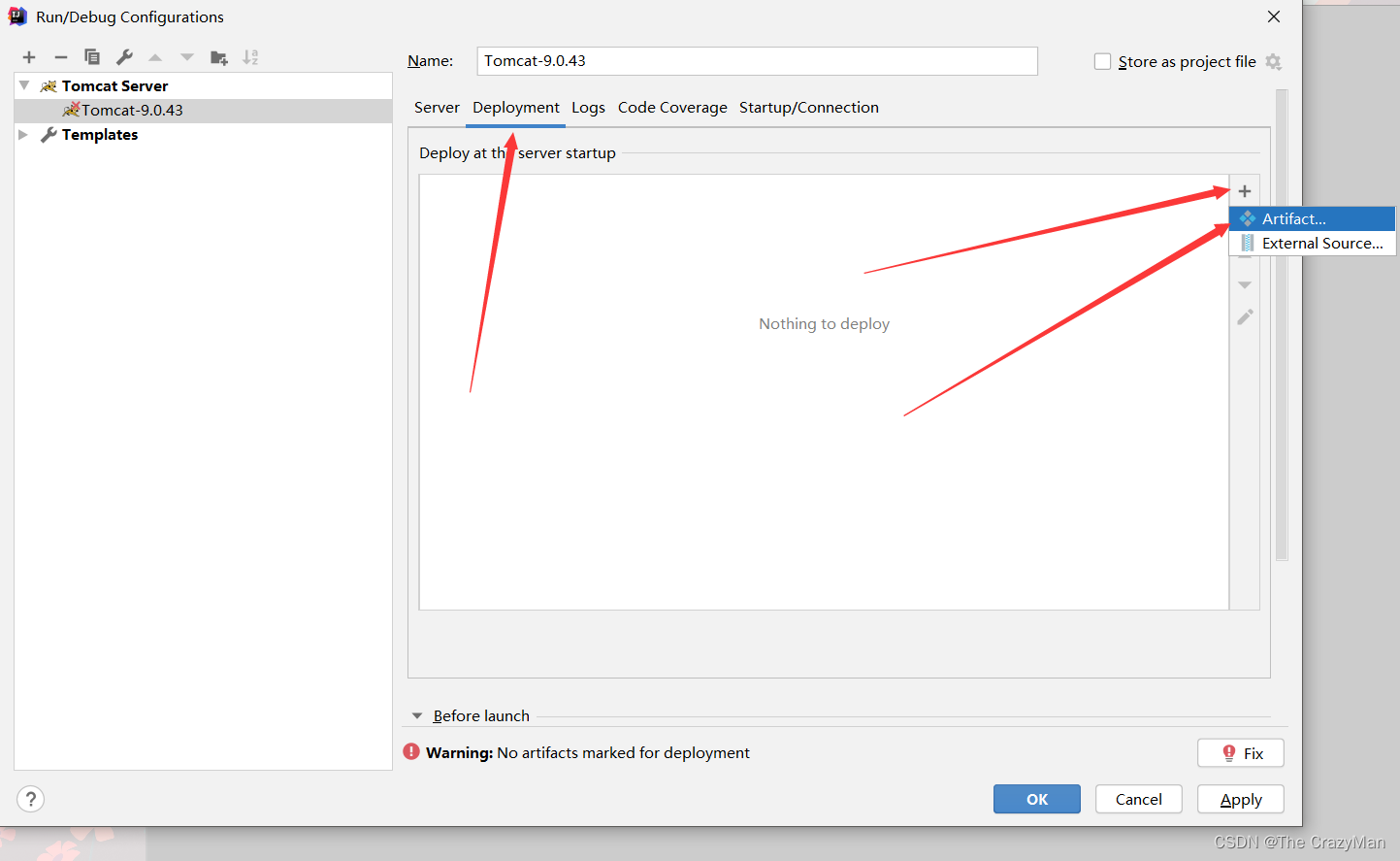Screen dimensions: 1400x861
Task: Switch to Code Coverage tab
Action: point(672,108)
